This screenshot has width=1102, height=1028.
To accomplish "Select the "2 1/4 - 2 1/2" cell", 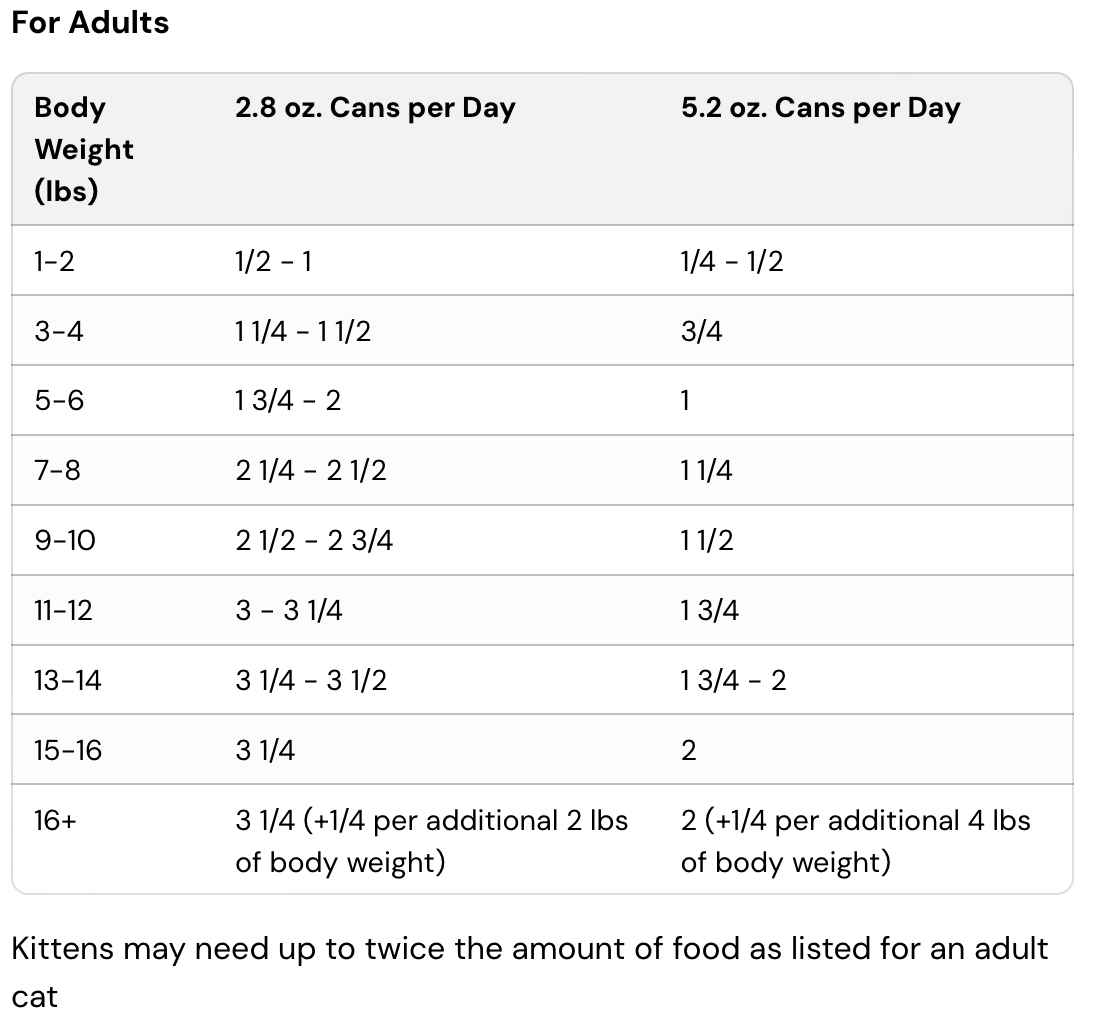I will point(311,470).
